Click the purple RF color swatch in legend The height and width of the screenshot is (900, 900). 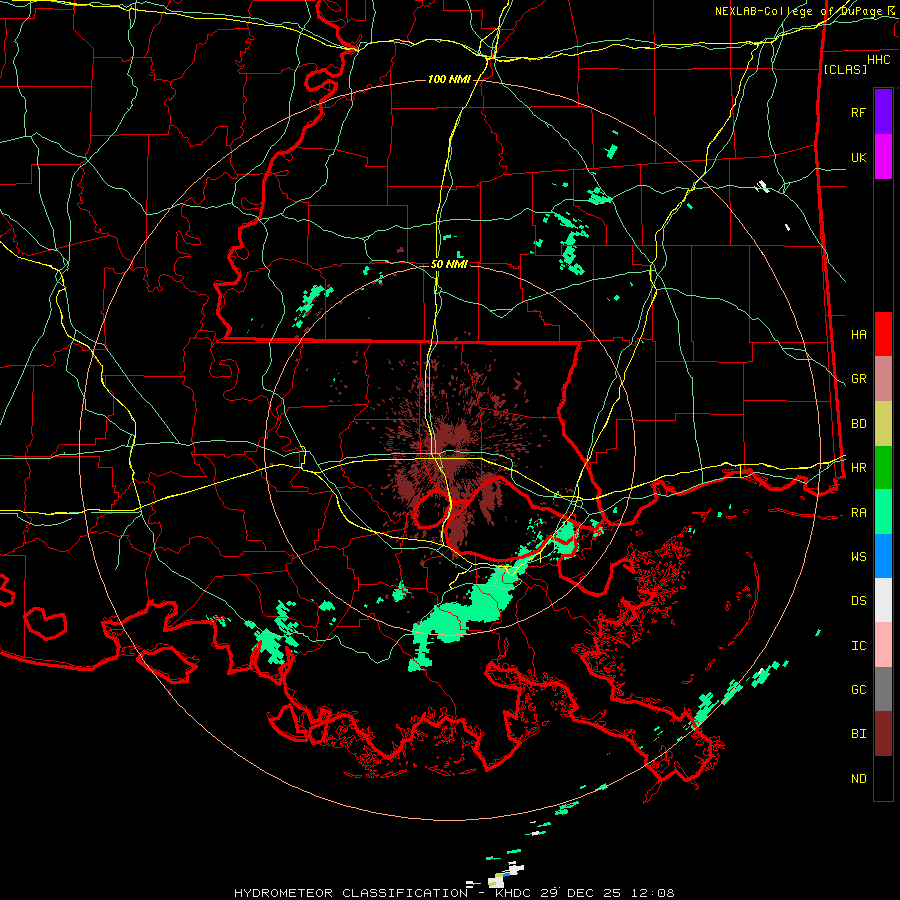pyautogui.click(x=883, y=112)
